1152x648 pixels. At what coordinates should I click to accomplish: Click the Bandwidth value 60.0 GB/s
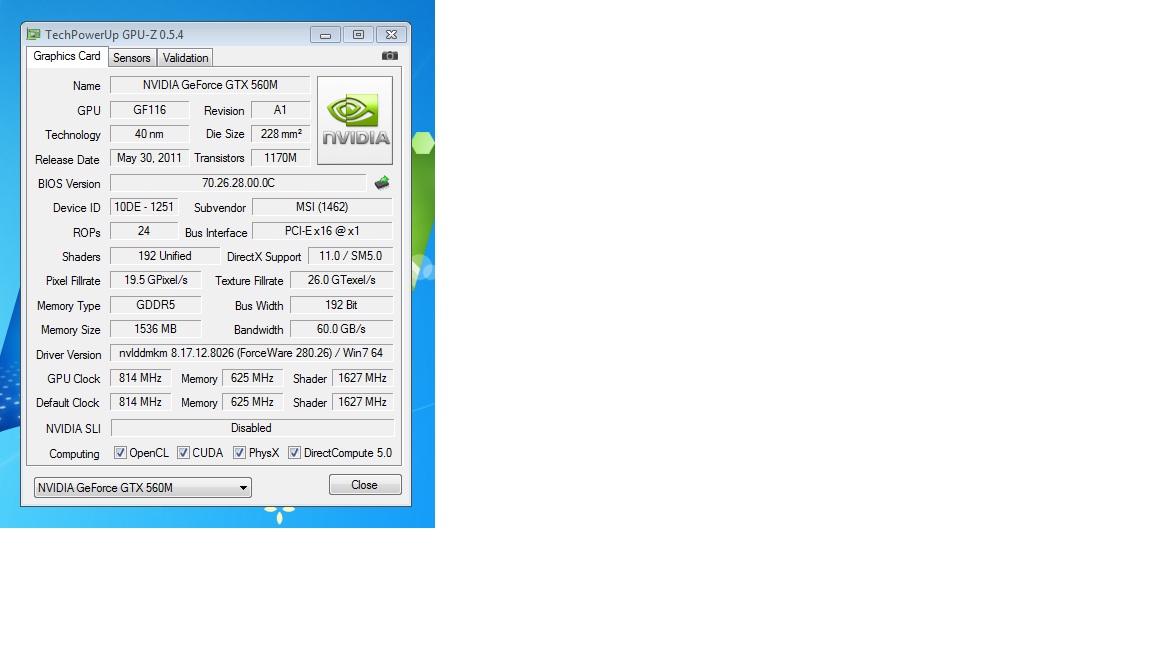(342, 329)
